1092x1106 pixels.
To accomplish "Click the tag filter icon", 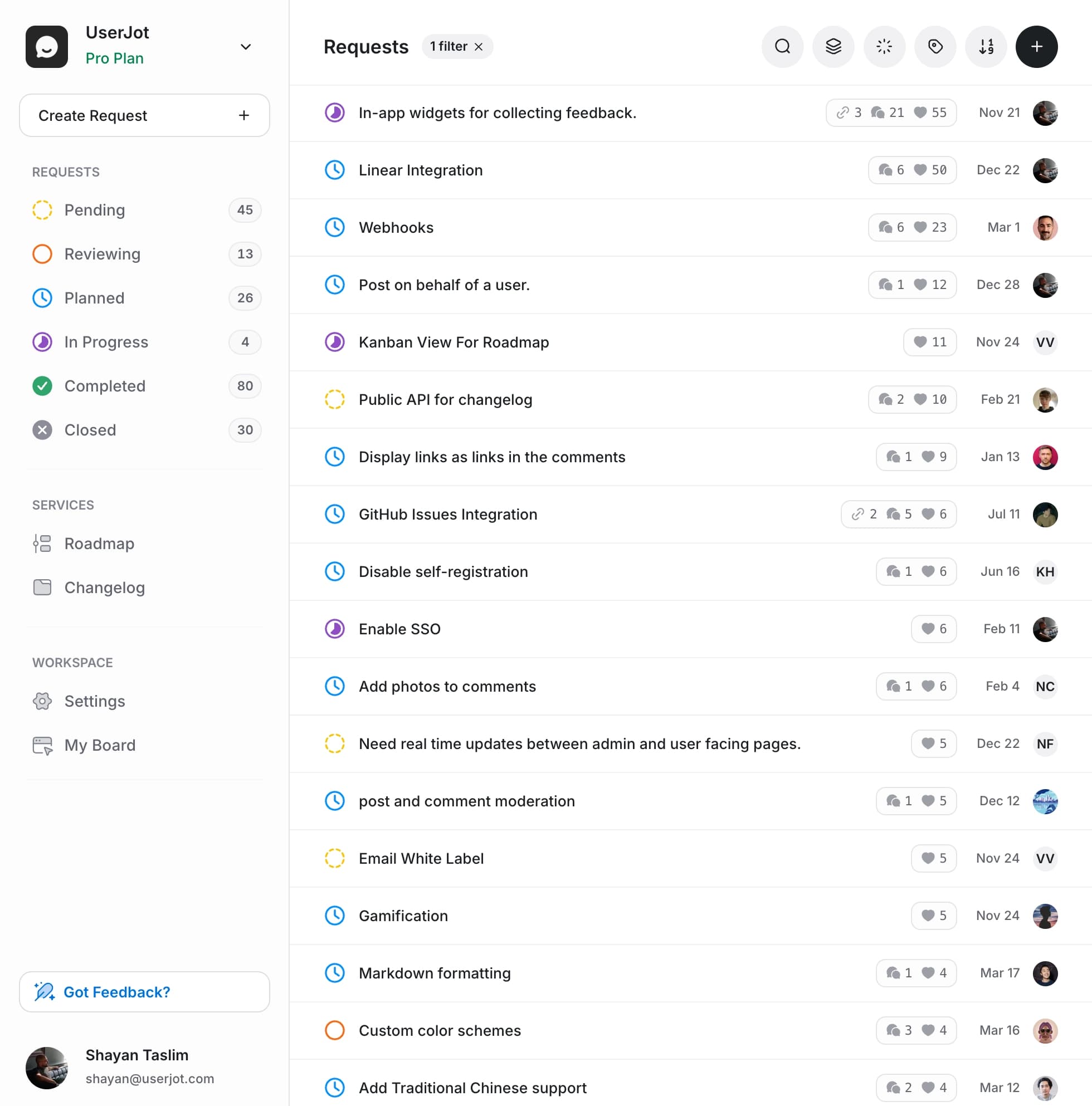I will coord(935,46).
